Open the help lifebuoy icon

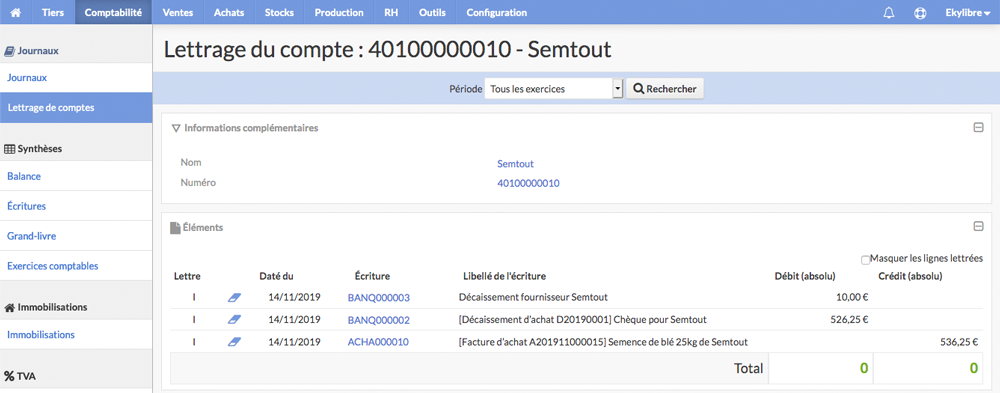tap(920, 12)
